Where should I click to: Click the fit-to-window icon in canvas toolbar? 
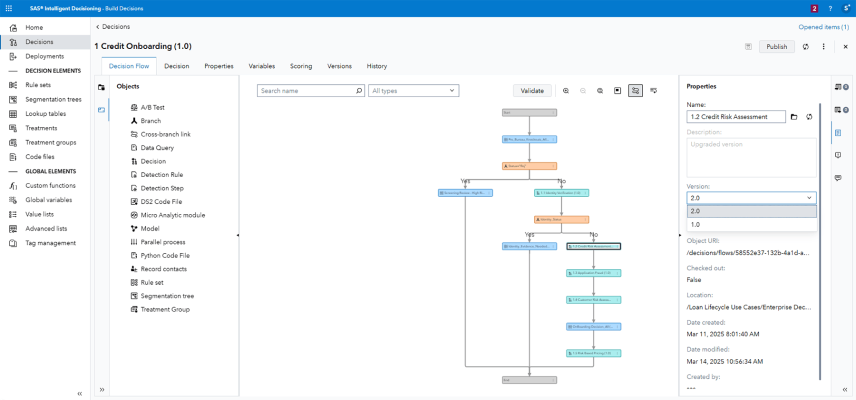point(617,91)
